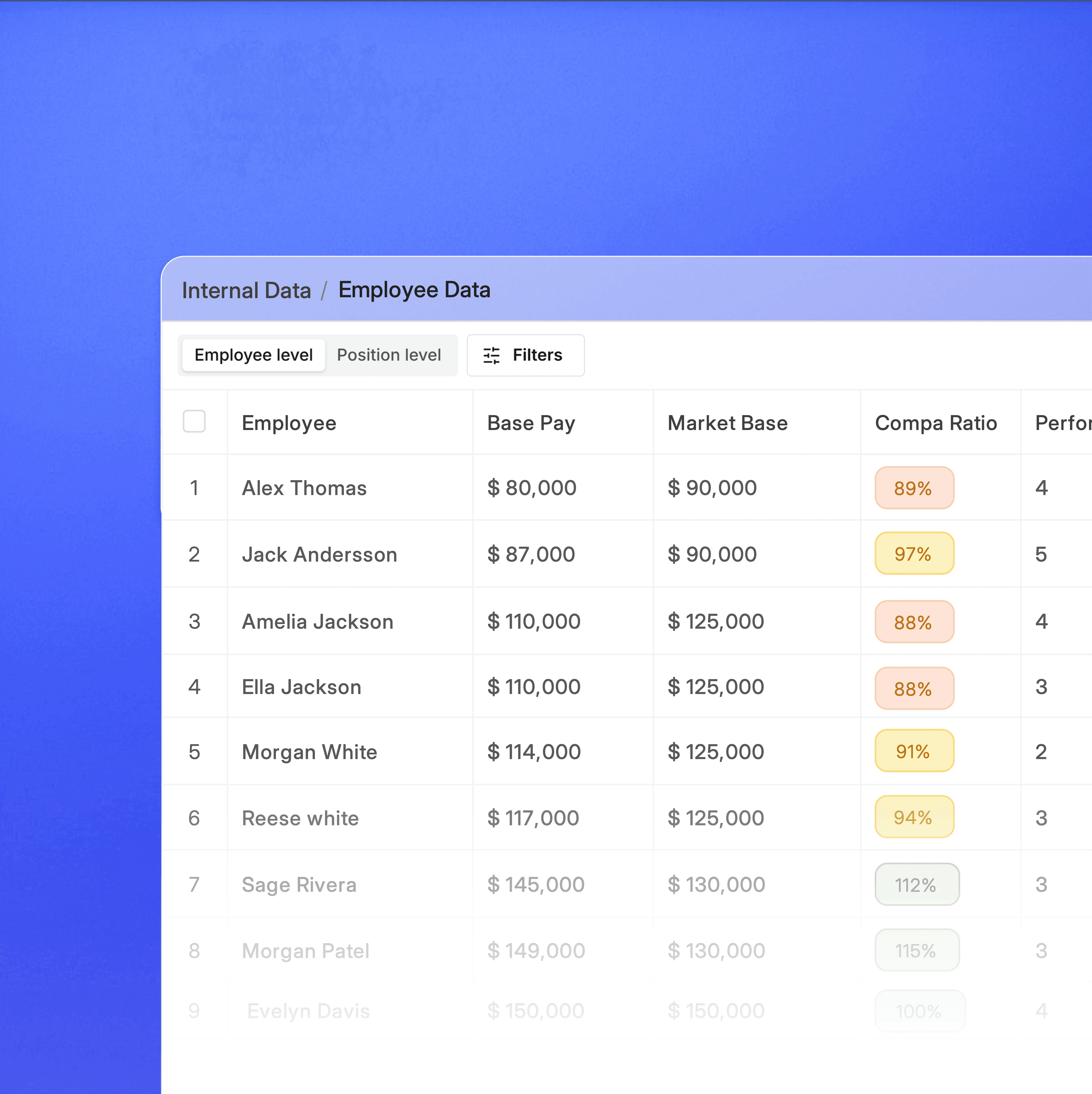This screenshot has height=1094, width=1092.
Task: Select Jack Andersson's 97% compa ratio badge
Action: click(x=914, y=554)
